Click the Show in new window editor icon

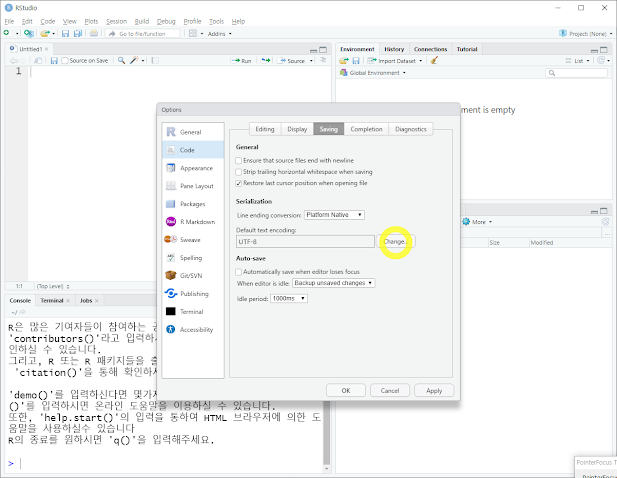pyautogui.click(x=38, y=60)
